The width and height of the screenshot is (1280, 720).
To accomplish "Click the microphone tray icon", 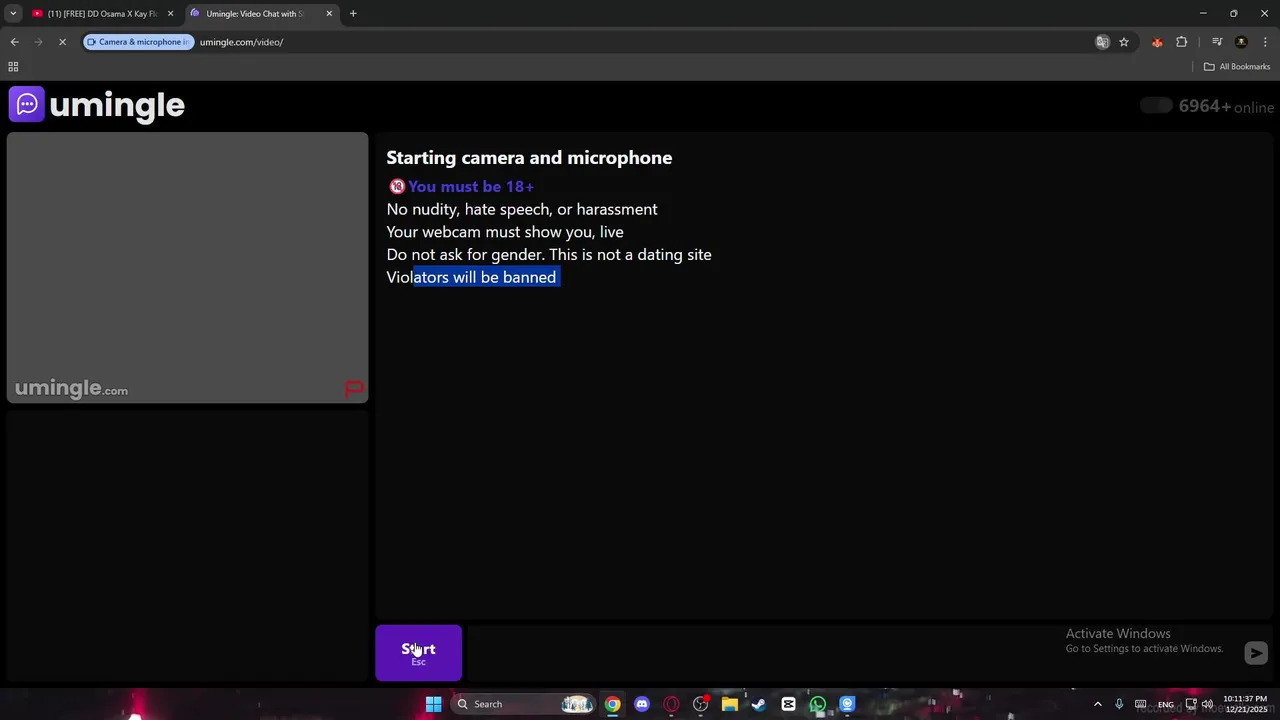I will point(1119,704).
